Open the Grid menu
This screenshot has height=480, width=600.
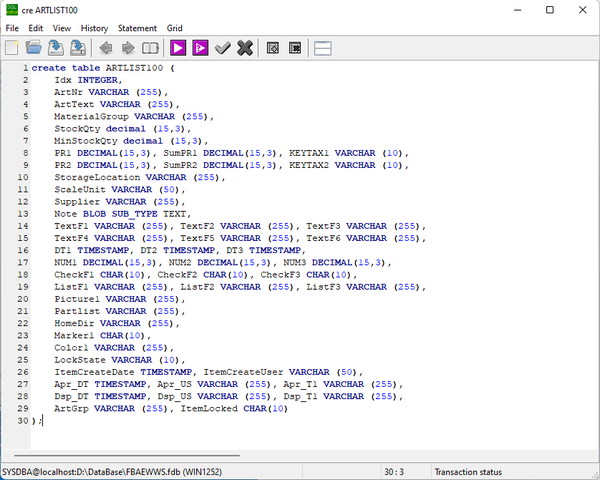pos(174,28)
